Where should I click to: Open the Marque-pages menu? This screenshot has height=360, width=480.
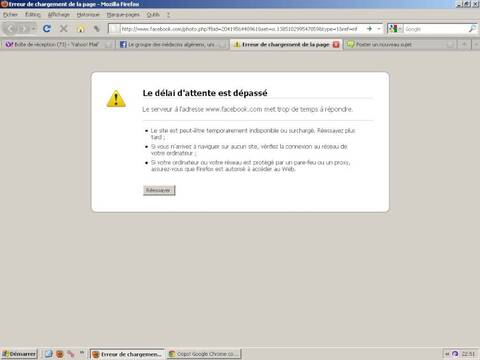(123, 15)
